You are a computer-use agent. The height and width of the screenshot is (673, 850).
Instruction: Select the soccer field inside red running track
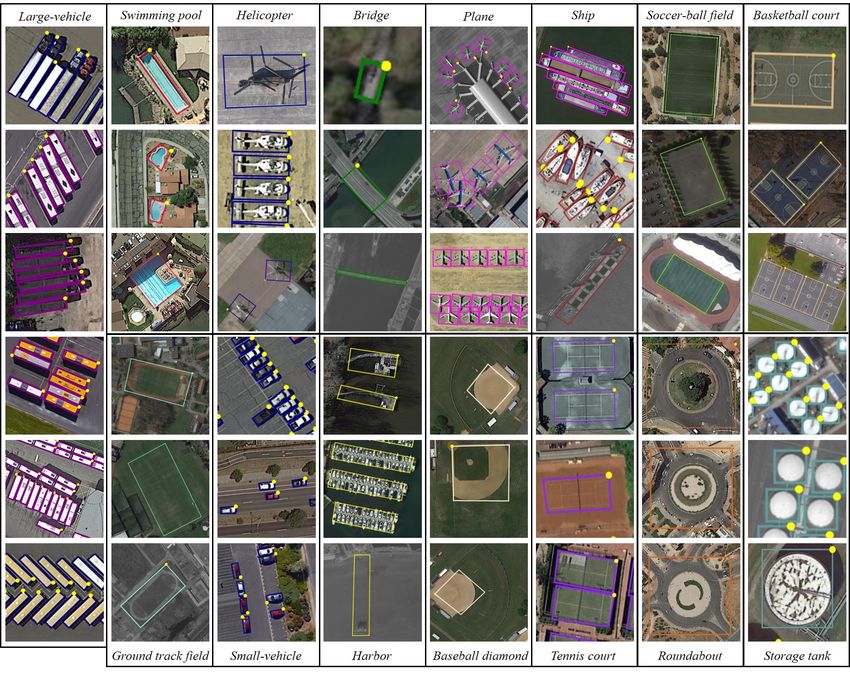(x=691, y=282)
